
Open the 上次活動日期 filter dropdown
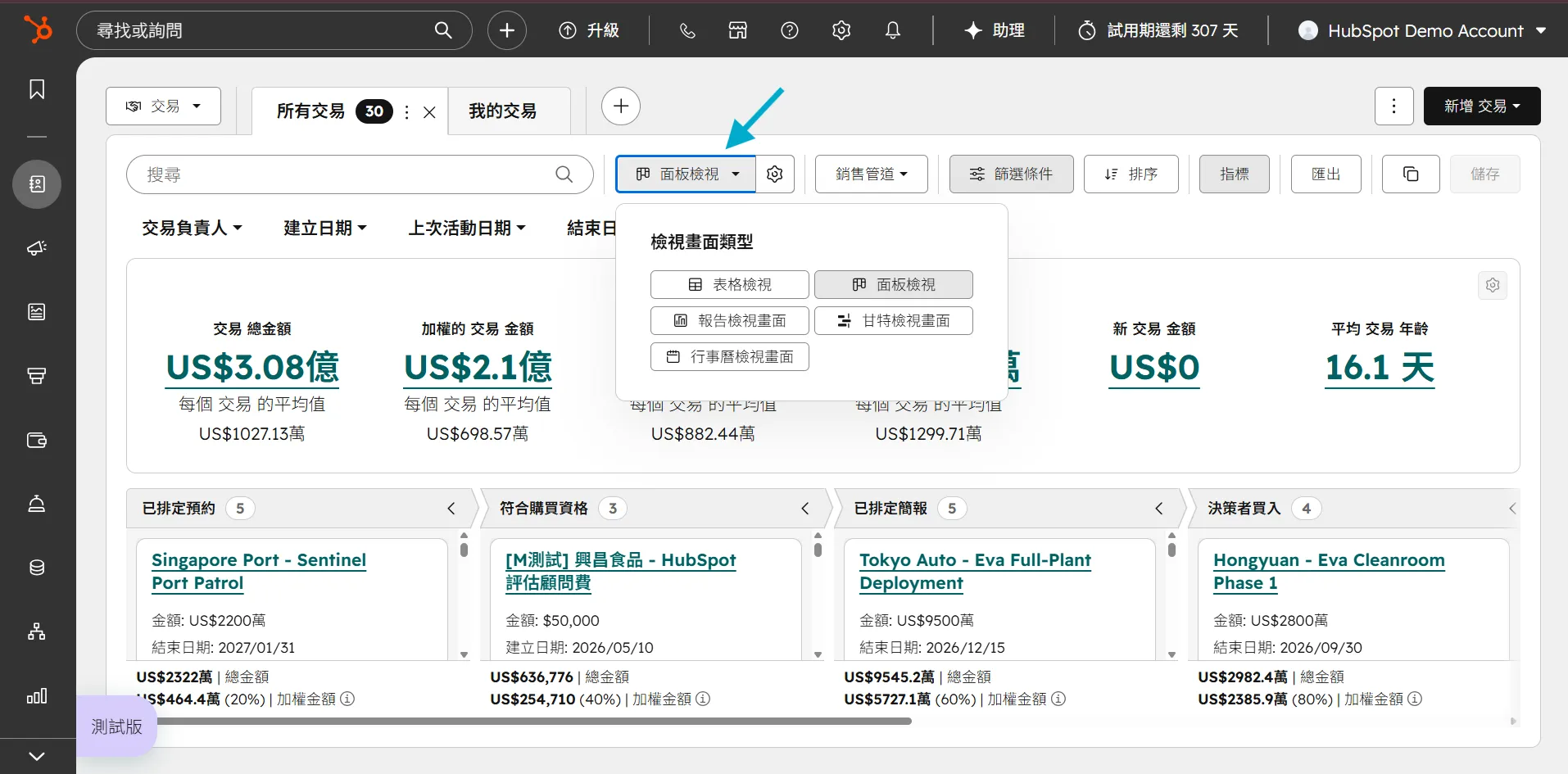pos(467,228)
